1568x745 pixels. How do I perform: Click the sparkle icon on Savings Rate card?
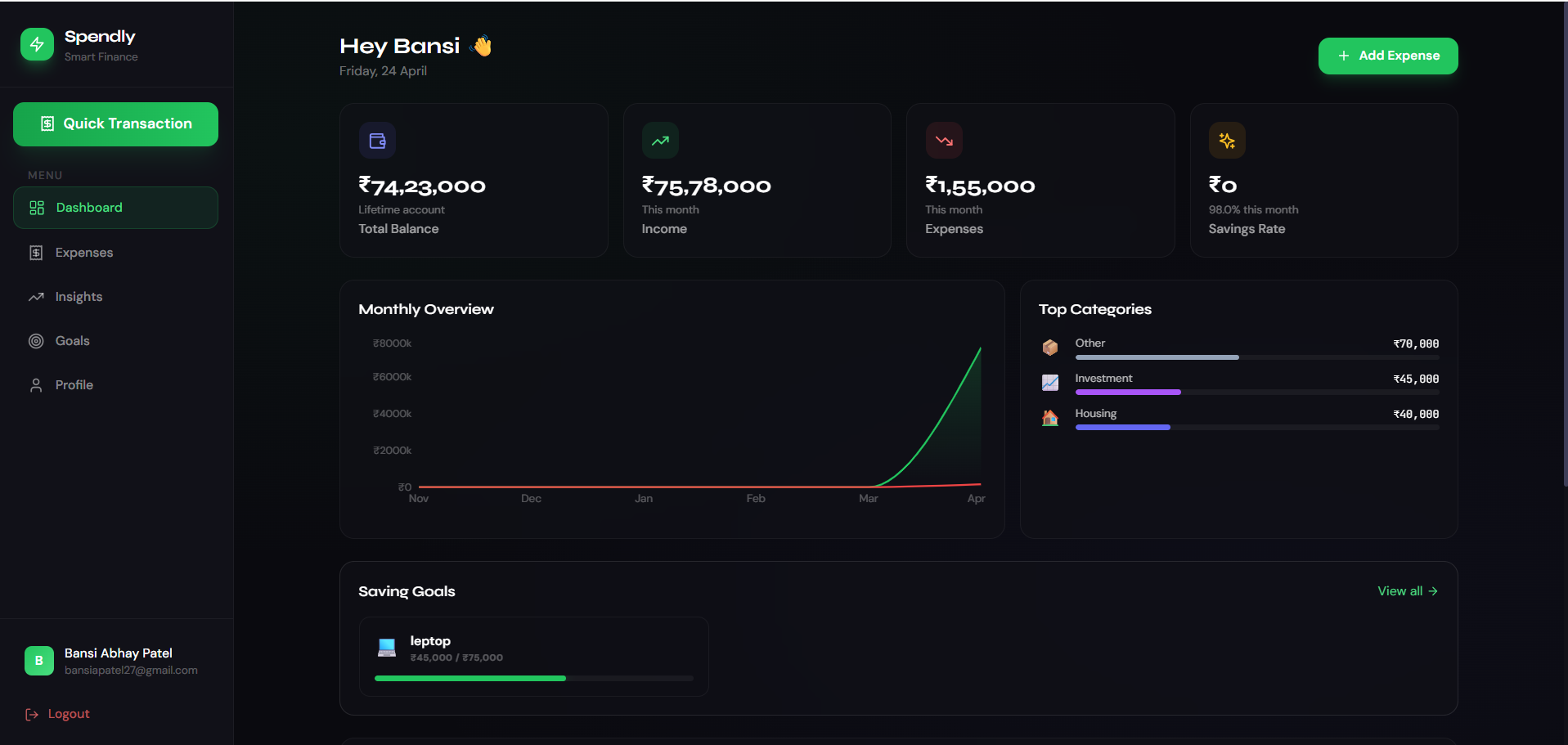[1226, 140]
